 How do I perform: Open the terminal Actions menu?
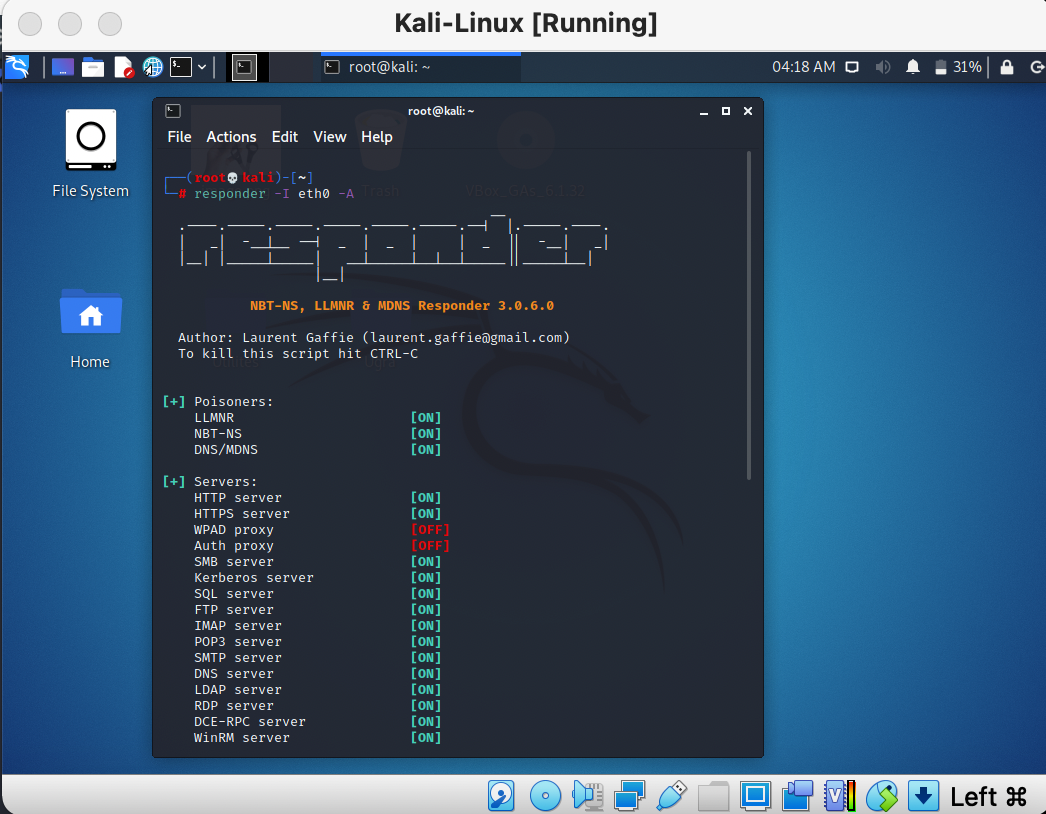[231, 137]
